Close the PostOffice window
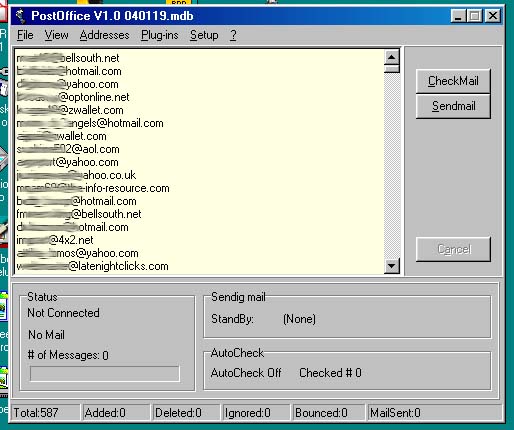The height and width of the screenshot is (430, 514). 493,16
